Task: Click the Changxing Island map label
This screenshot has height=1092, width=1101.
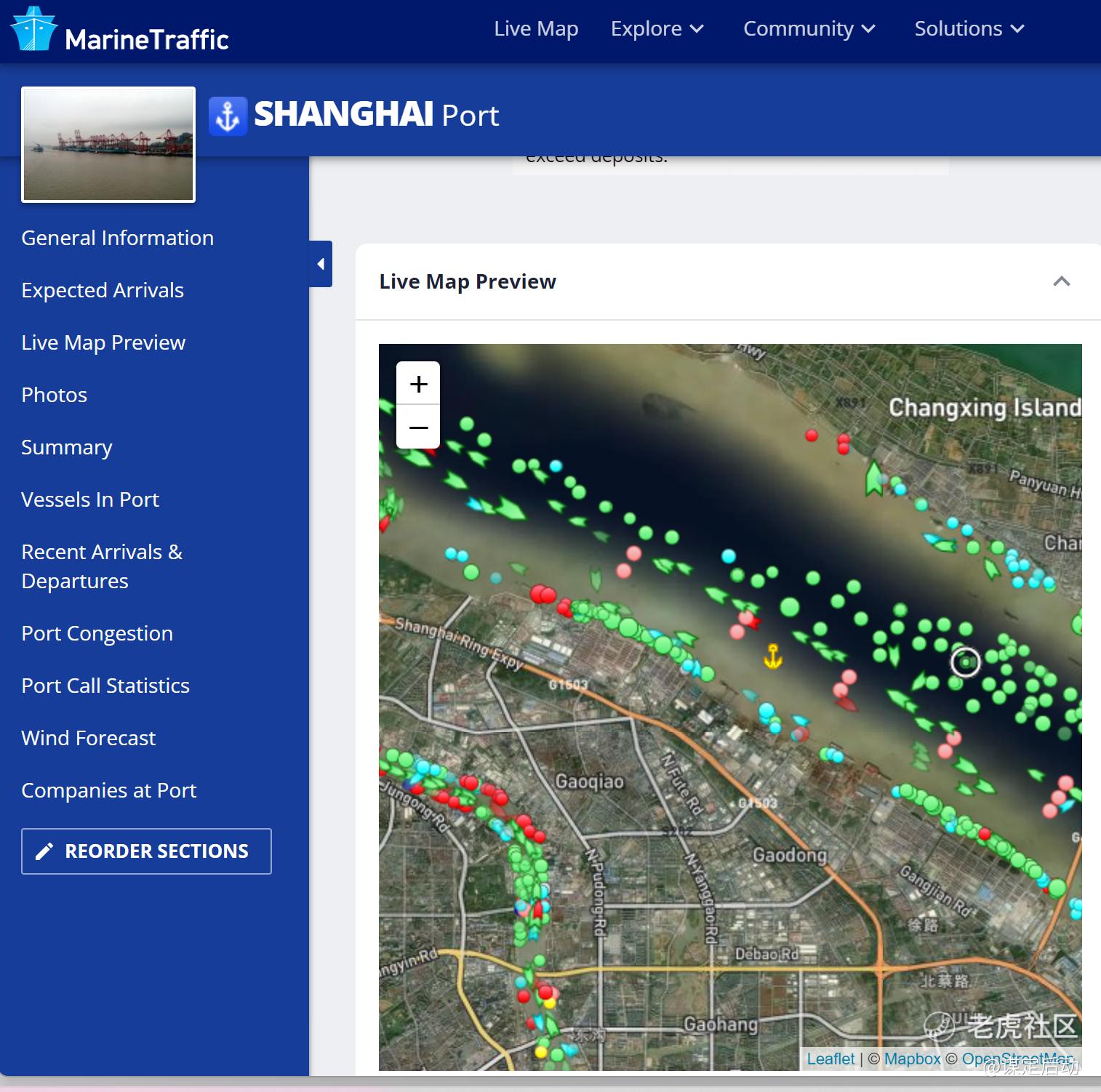Action: pos(985,407)
